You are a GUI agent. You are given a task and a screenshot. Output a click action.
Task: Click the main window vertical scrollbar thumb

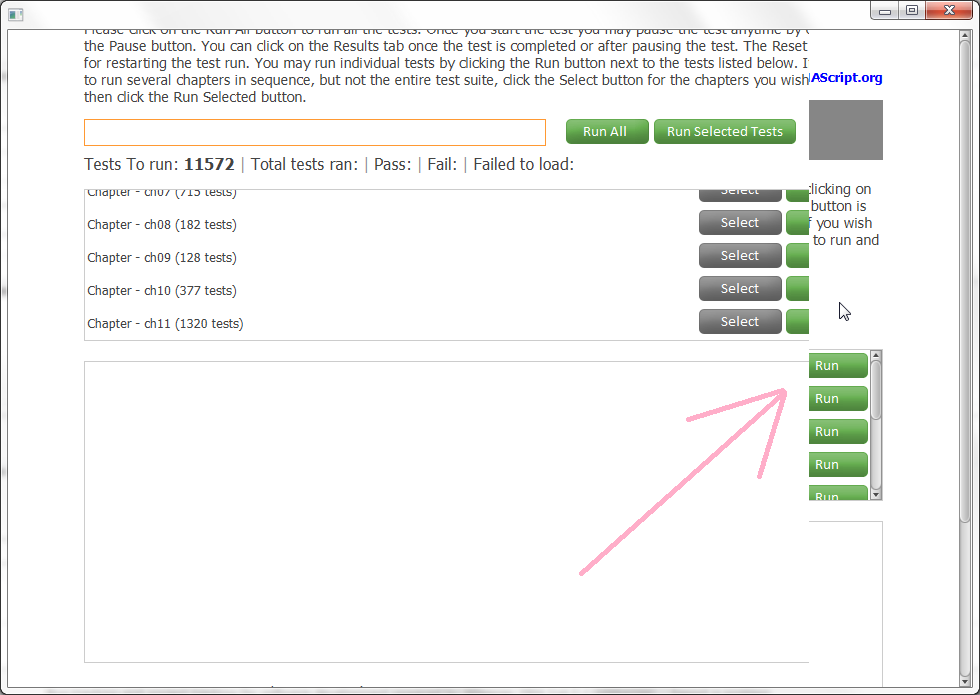pos(965,280)
